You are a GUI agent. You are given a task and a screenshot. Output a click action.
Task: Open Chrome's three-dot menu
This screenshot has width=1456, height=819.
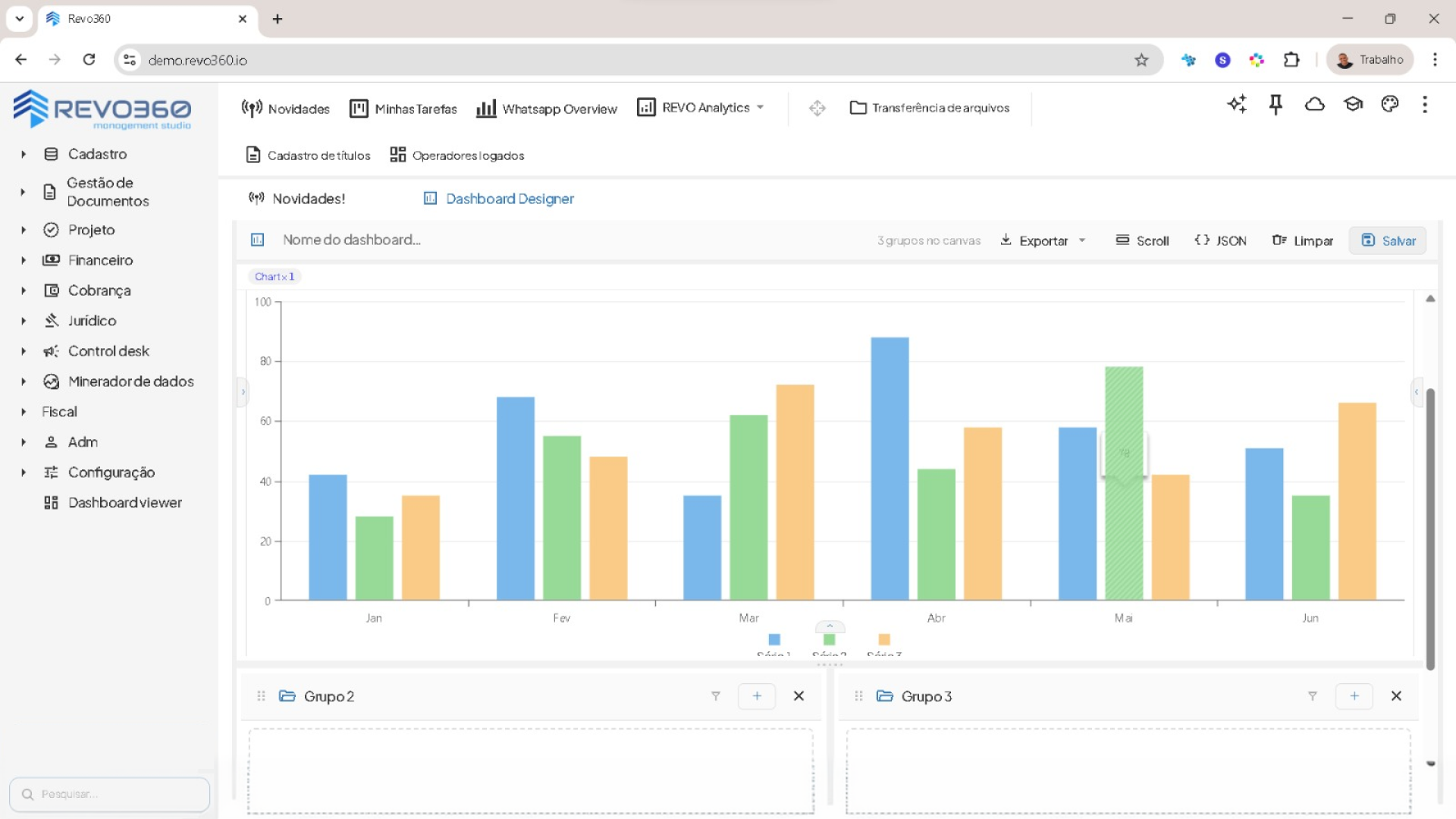pos(1435,60)
